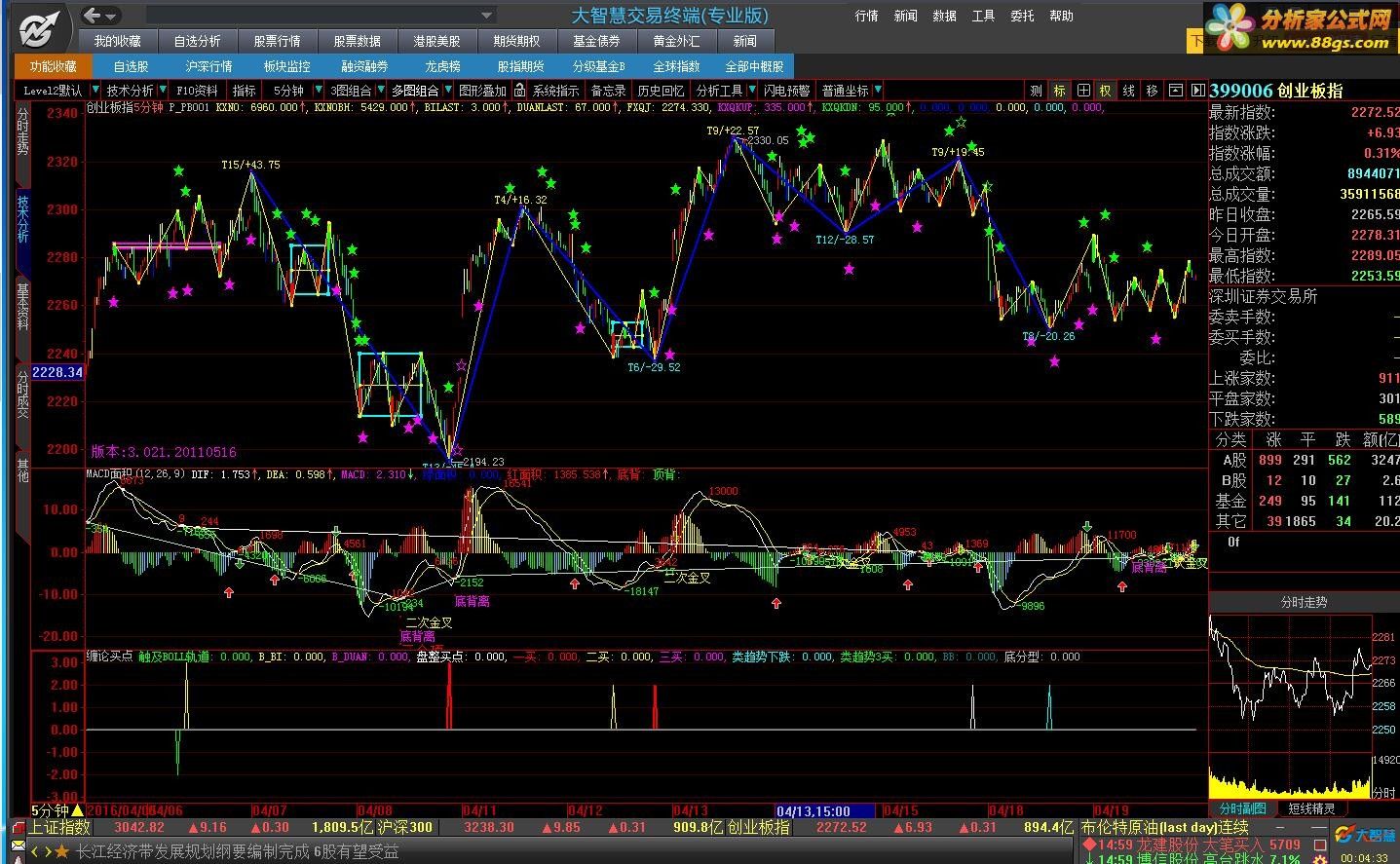Screen dimensions: 1400x864
Task: Expand 普通坐标 dropdown arrow
Action: pyautogui.click(x=876, y=91)
